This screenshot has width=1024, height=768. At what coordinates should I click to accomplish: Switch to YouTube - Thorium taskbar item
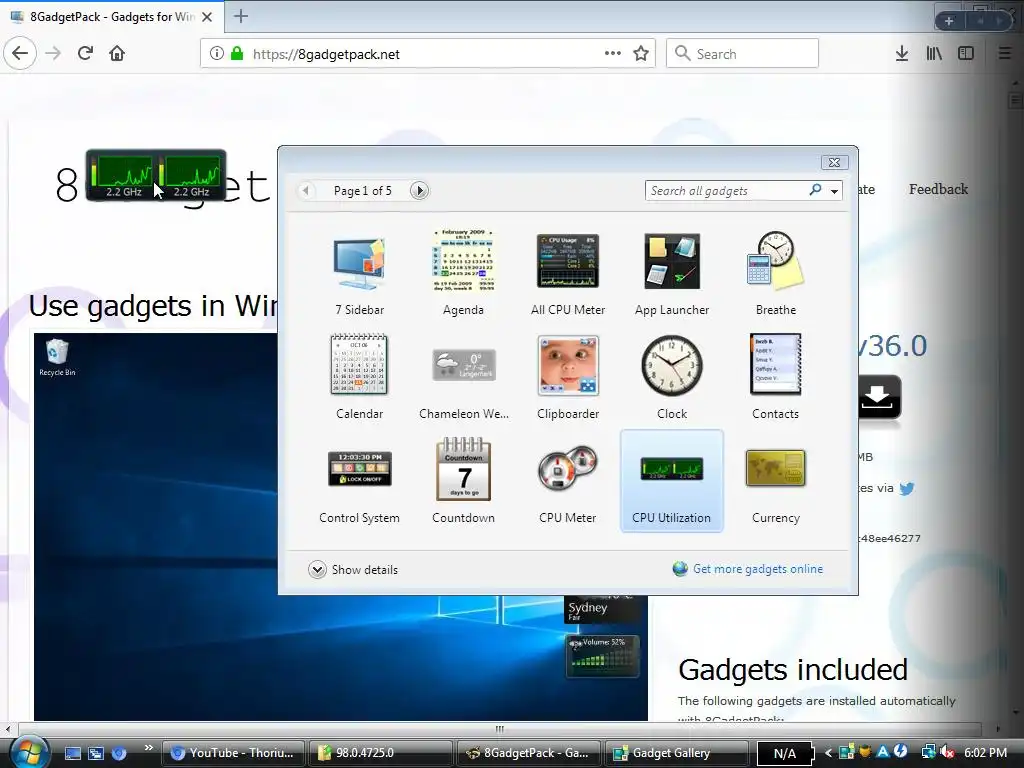233,753
